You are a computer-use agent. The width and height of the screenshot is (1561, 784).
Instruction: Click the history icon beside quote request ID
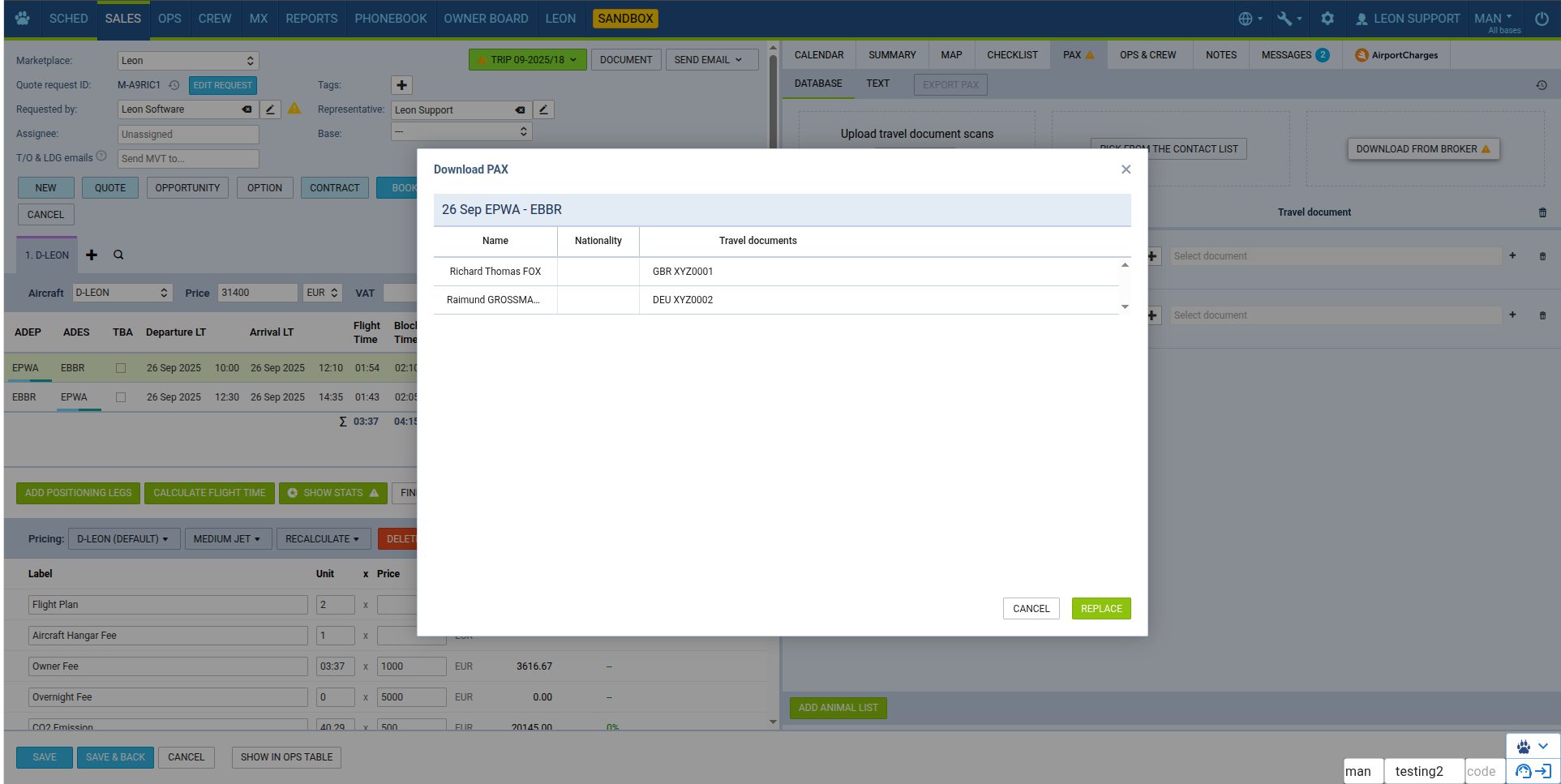click(x=174, y=85)
